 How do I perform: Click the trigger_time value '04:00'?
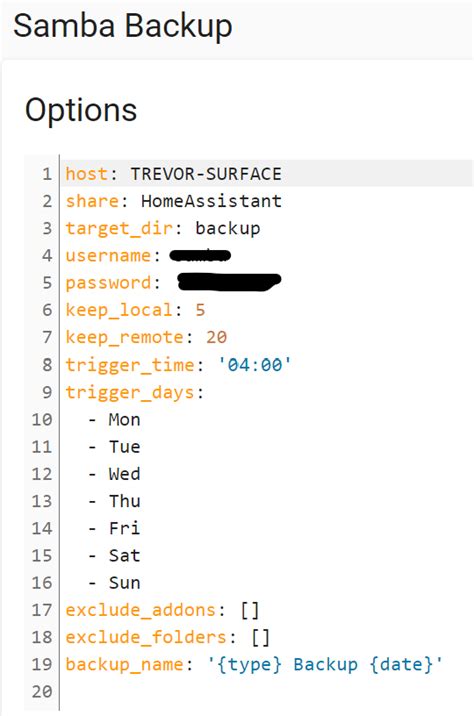tap(254, 365)
